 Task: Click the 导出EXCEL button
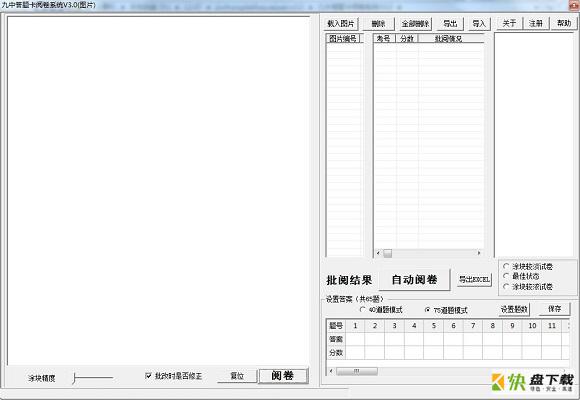tap(474, 279)
